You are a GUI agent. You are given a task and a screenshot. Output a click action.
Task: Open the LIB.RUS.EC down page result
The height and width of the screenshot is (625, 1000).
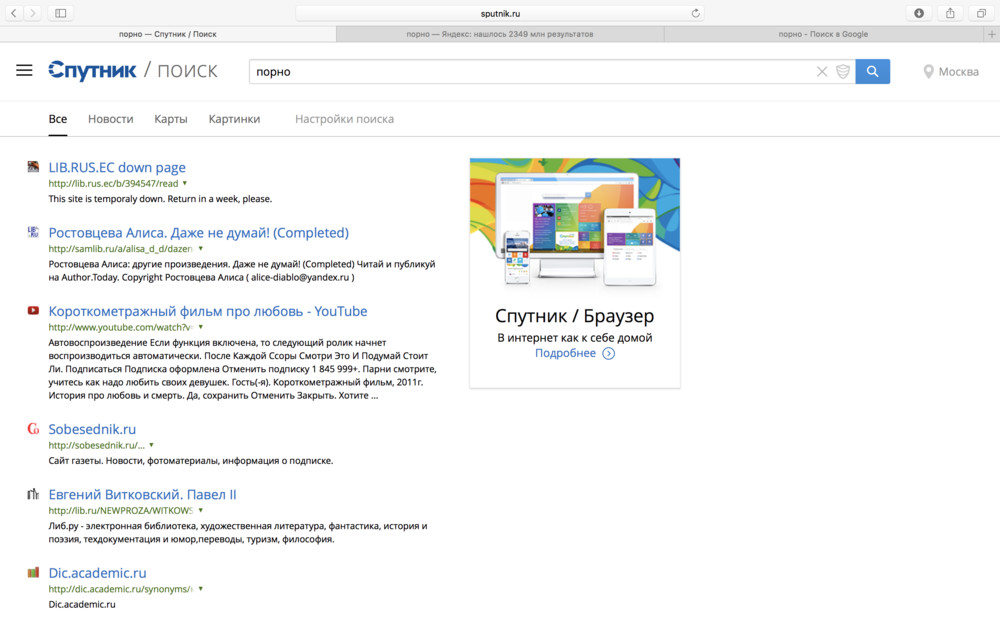click(117, 167)
